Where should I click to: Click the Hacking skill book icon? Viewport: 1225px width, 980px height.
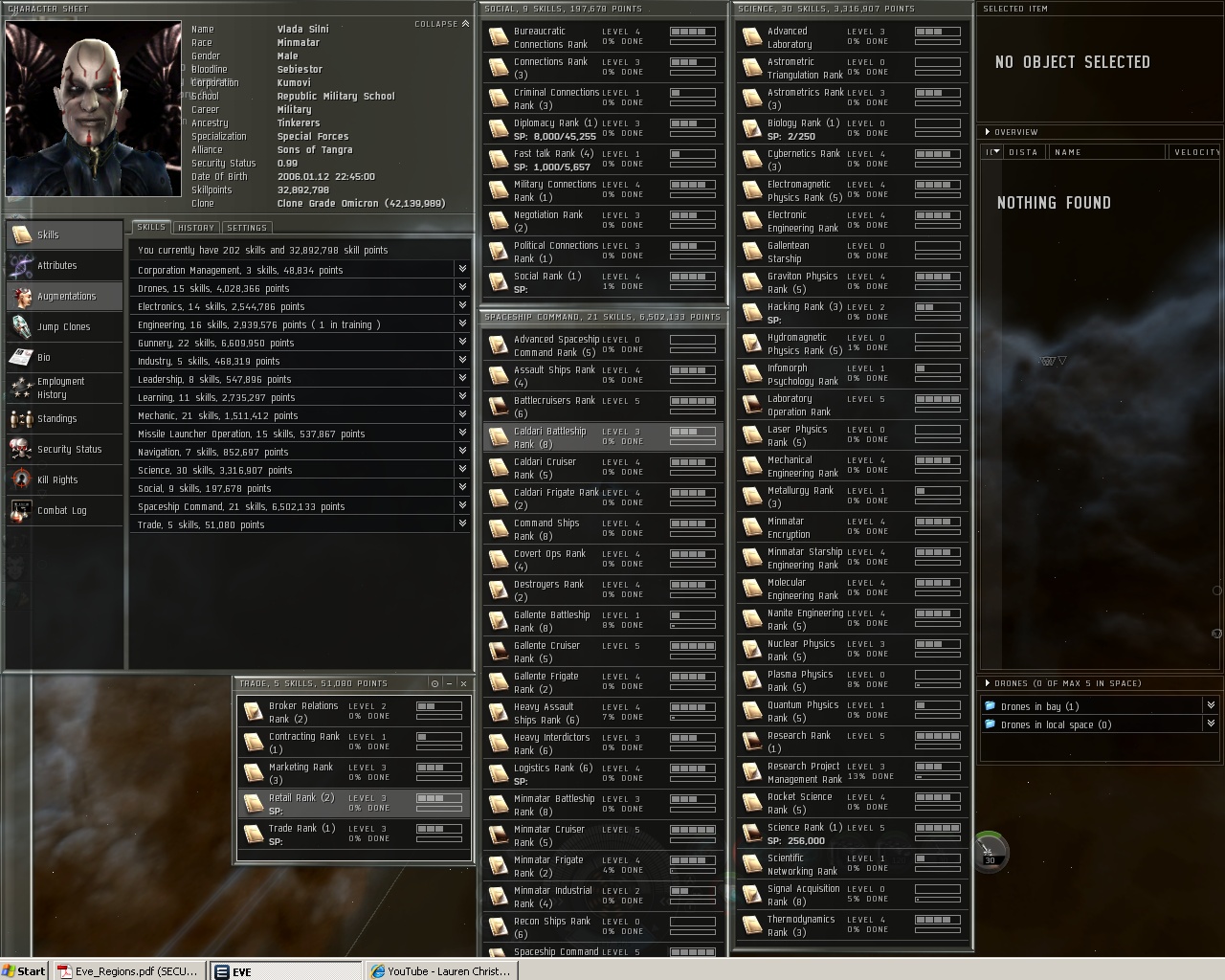pyautogui.click(x=752, y=313)
